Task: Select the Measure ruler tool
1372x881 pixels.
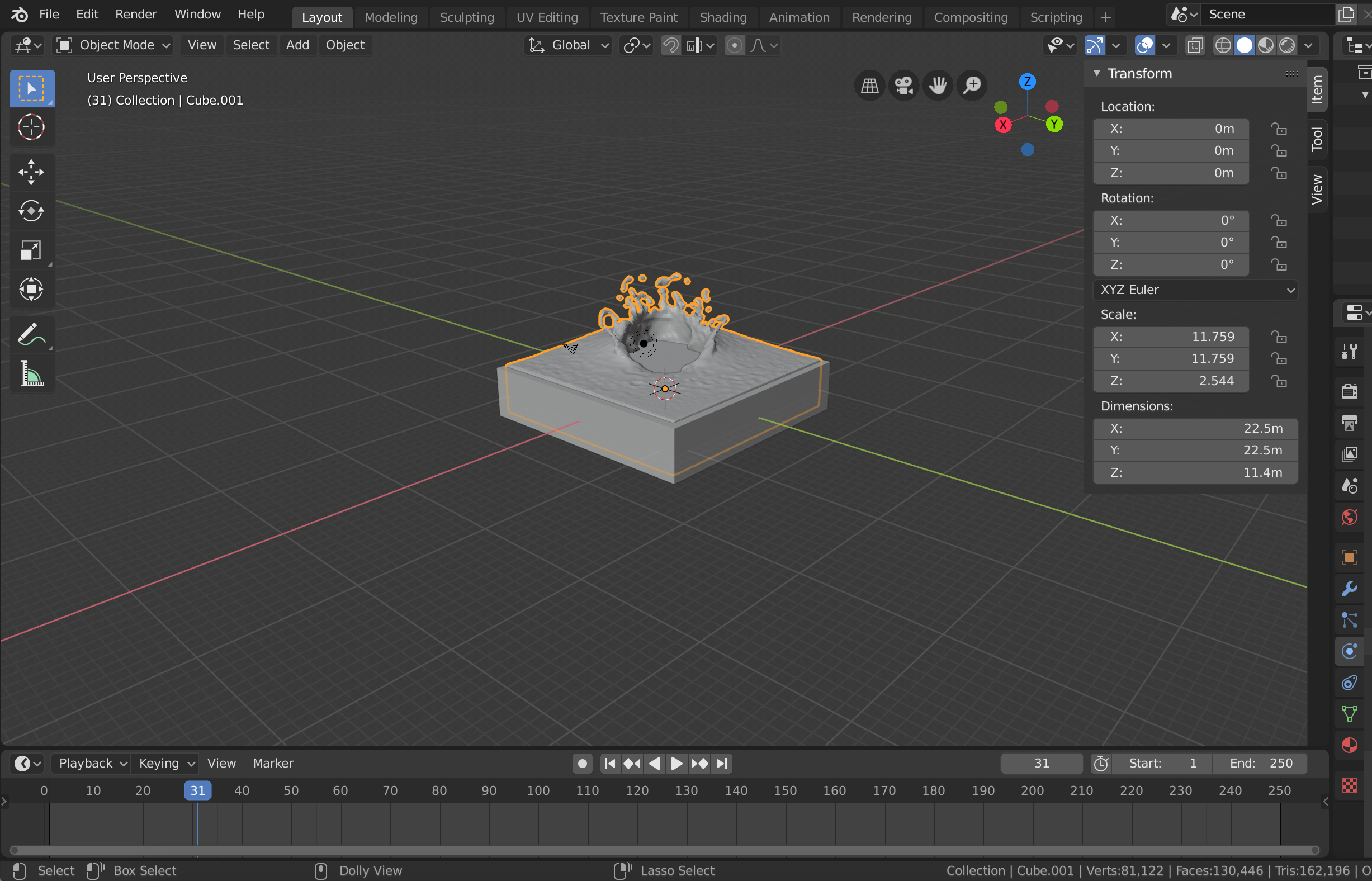Action: 32,373
